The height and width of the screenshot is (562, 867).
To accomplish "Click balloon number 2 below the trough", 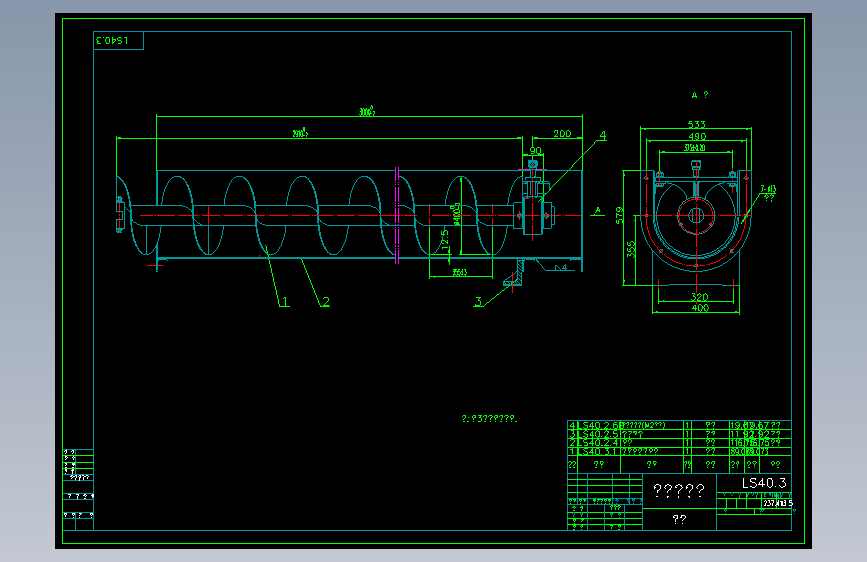I will (x=326, y=301).
